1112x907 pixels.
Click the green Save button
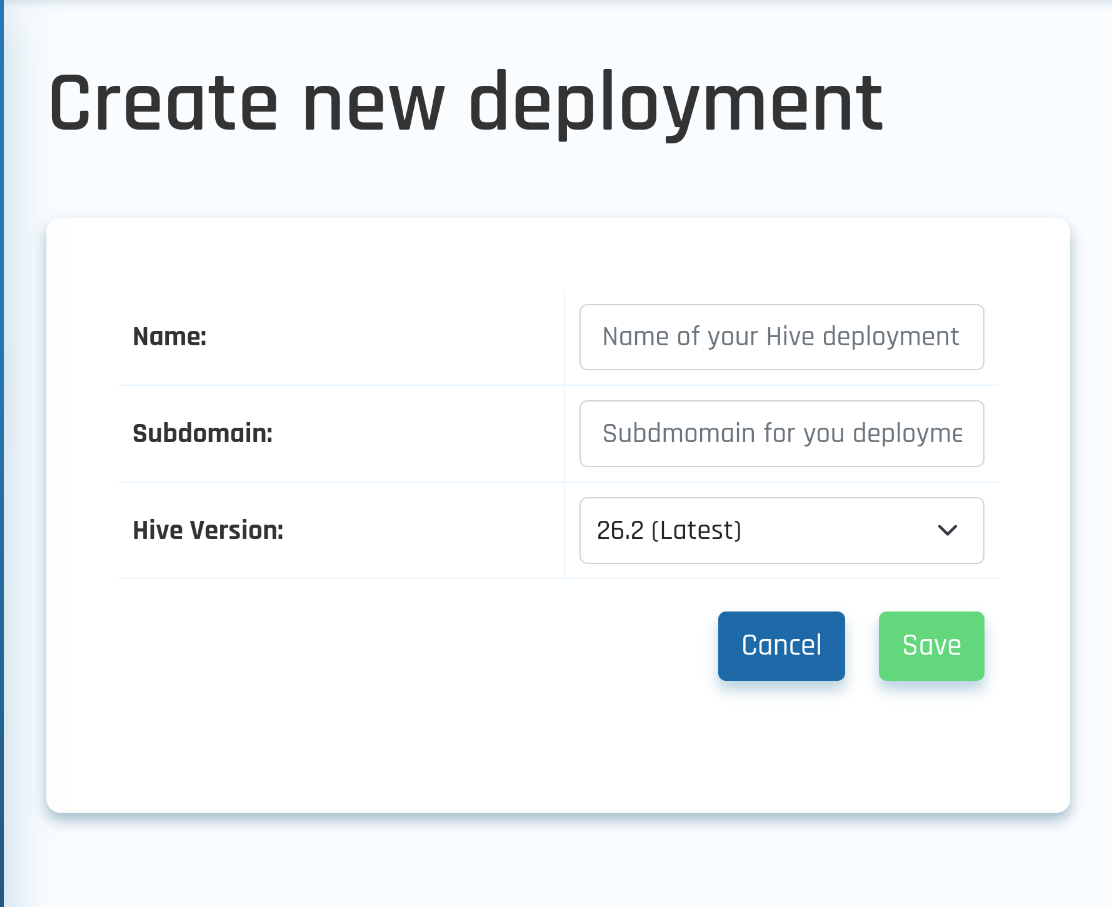coord(931,646)
